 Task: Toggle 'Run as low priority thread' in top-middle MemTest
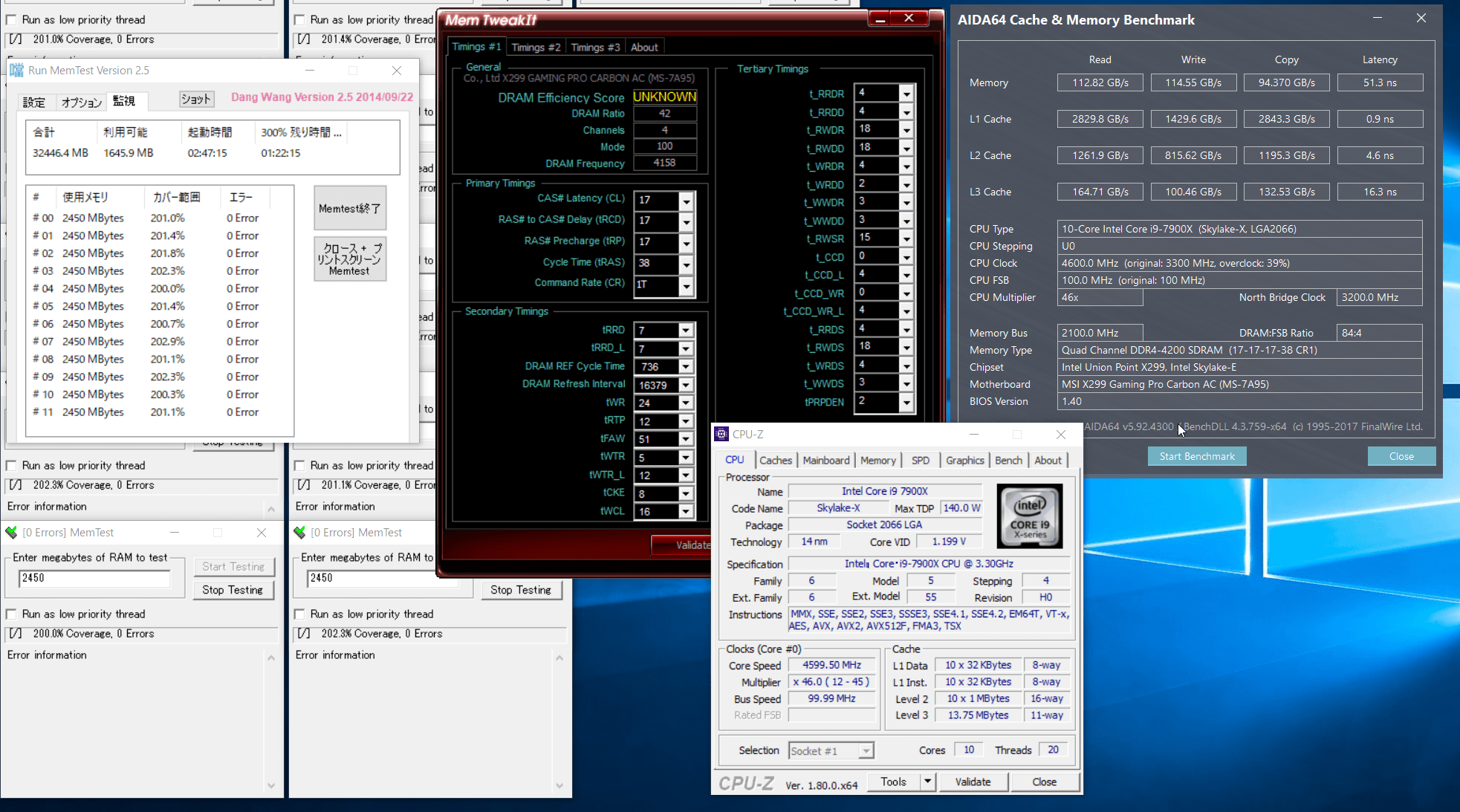(299, 19)
